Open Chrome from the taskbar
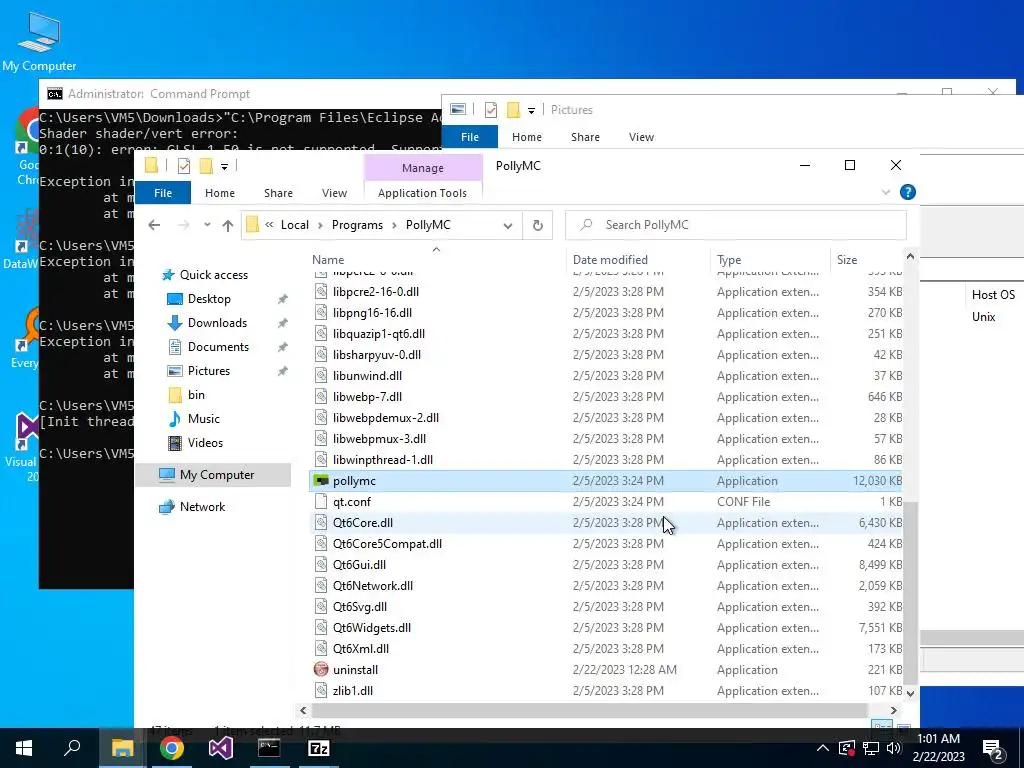The image size is (1024, 768). tap(171, 748)
